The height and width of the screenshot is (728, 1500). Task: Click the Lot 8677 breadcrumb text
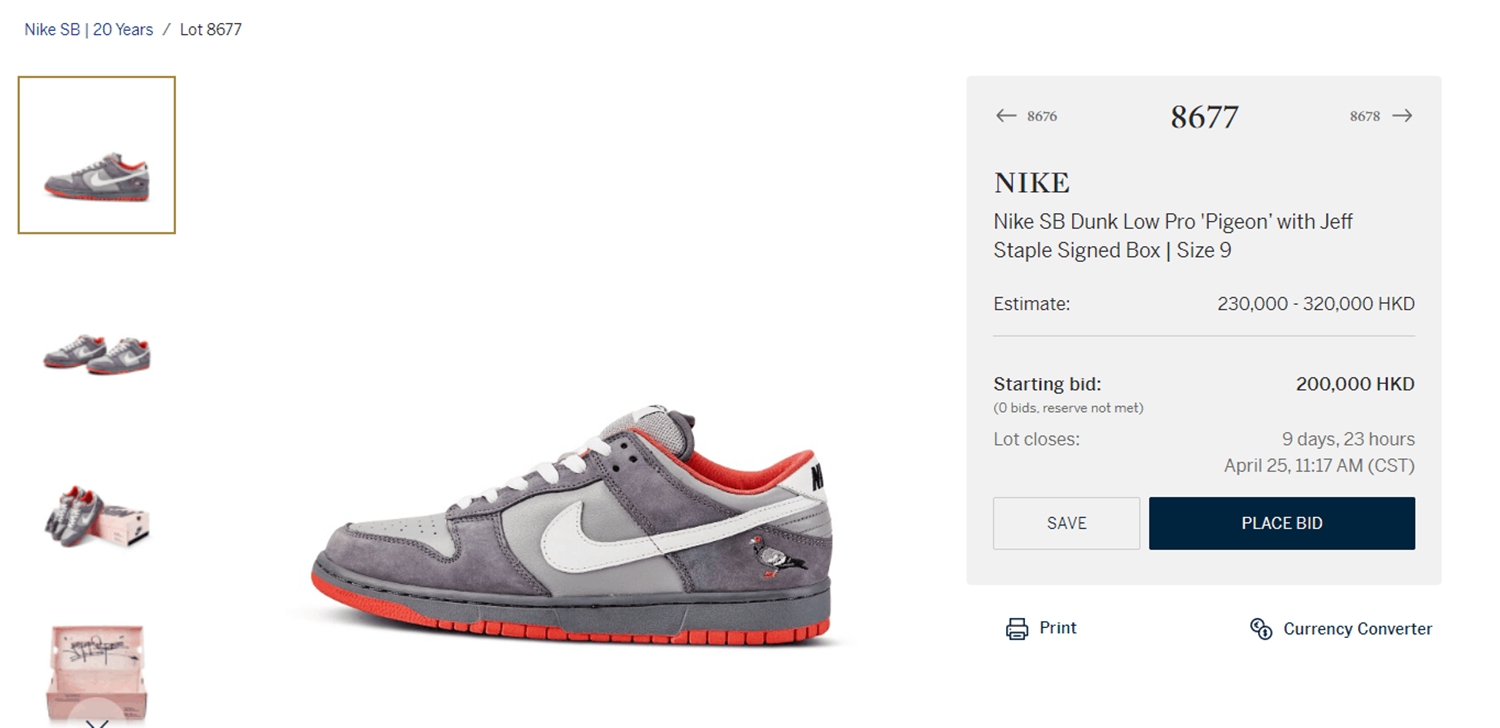(x=211, y=30)
